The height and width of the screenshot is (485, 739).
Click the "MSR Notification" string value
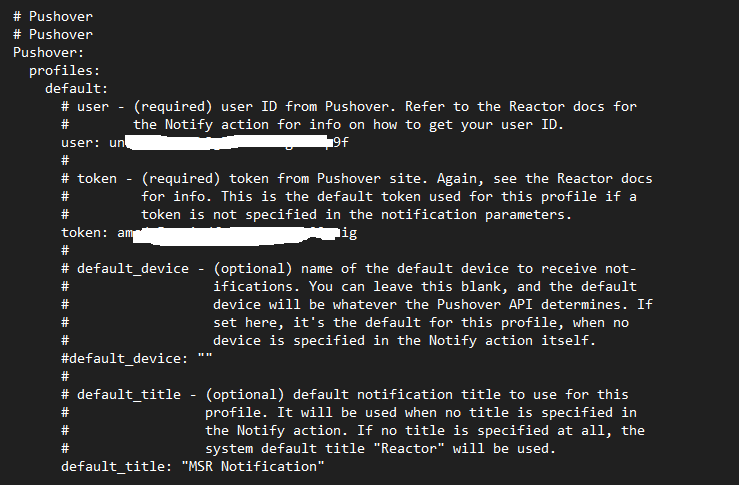pos(253,466)
